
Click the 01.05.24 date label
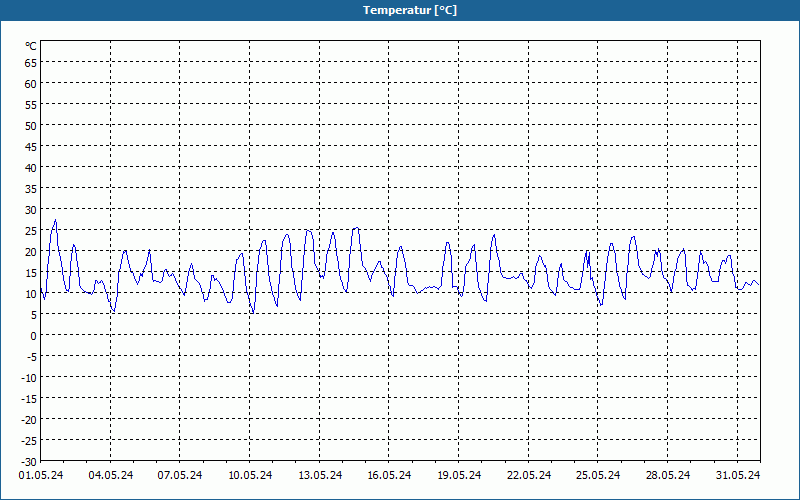tap(41, 475)
